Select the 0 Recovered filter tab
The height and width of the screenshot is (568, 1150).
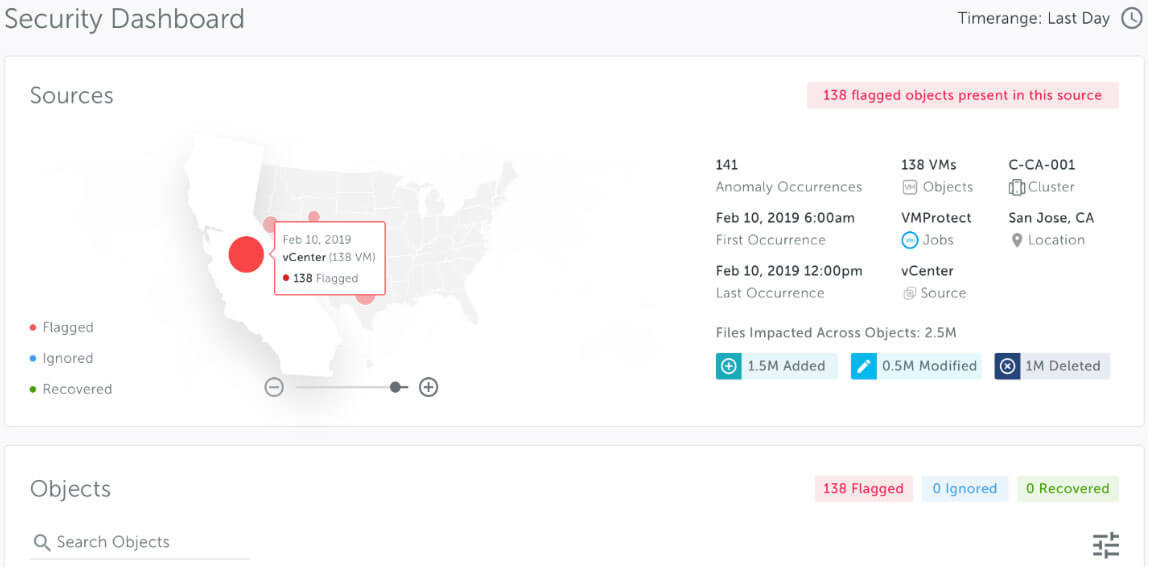1067,489
